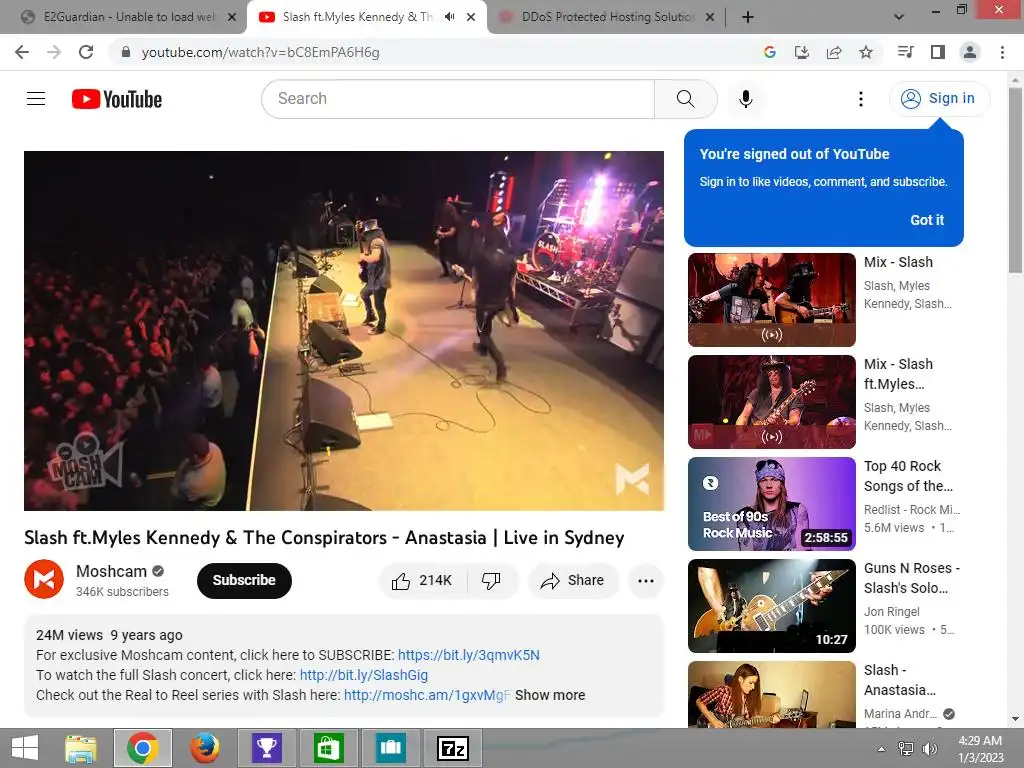Viewport: 1024px width, 768px height.
Task: Open YouTube settings three-dot menu
Action: [861, 99]
